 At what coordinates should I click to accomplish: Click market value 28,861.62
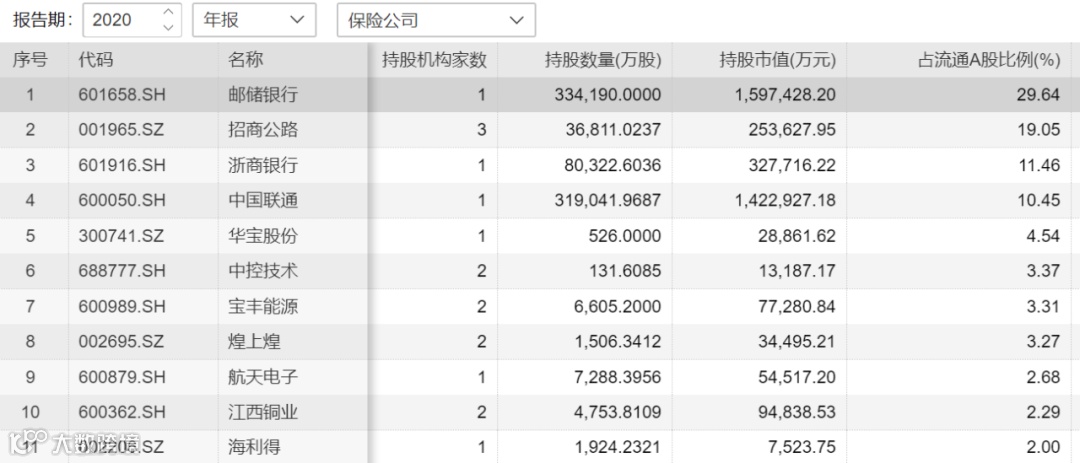(x=797, y=236)
